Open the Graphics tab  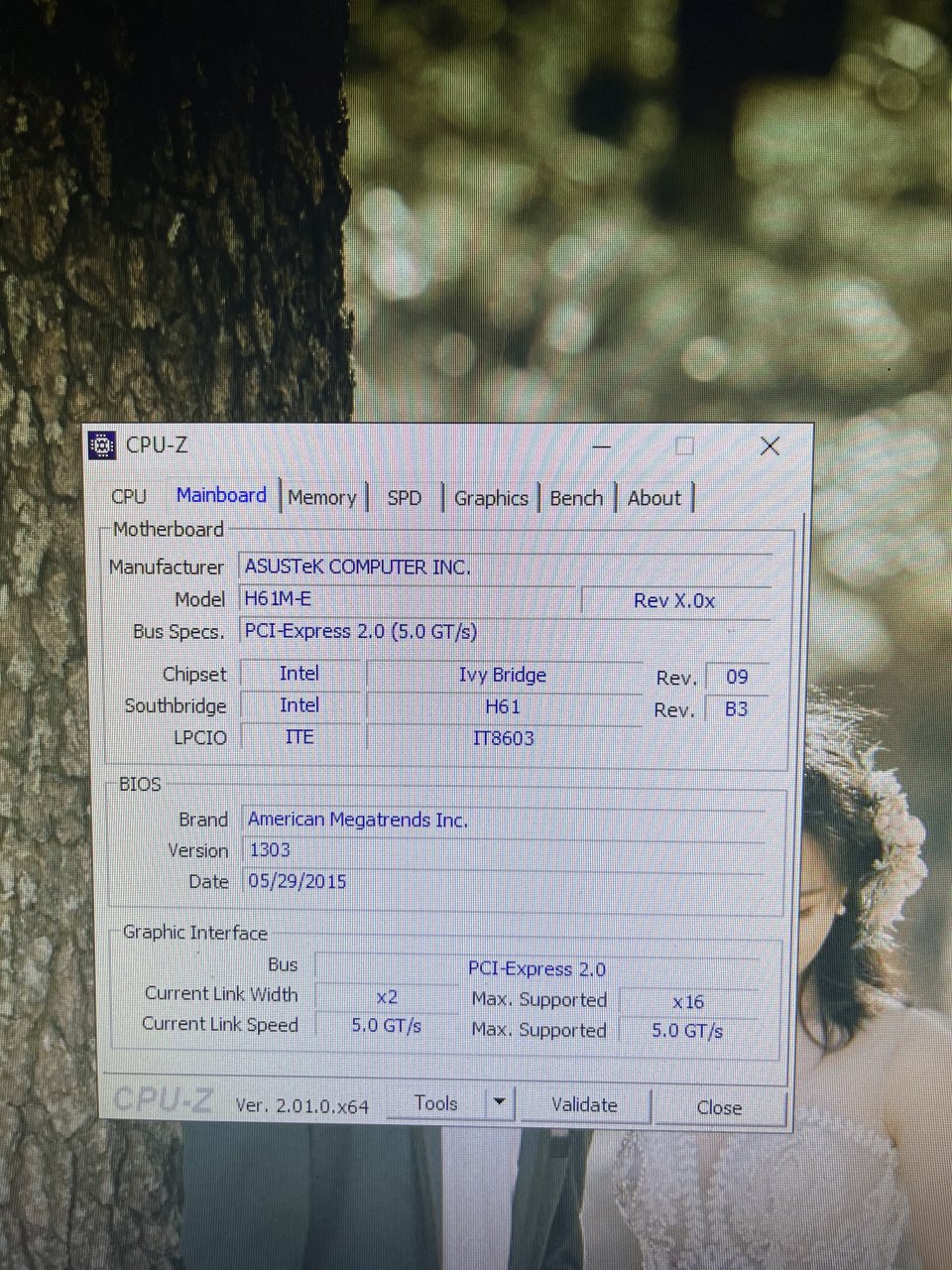coord(491,498)
